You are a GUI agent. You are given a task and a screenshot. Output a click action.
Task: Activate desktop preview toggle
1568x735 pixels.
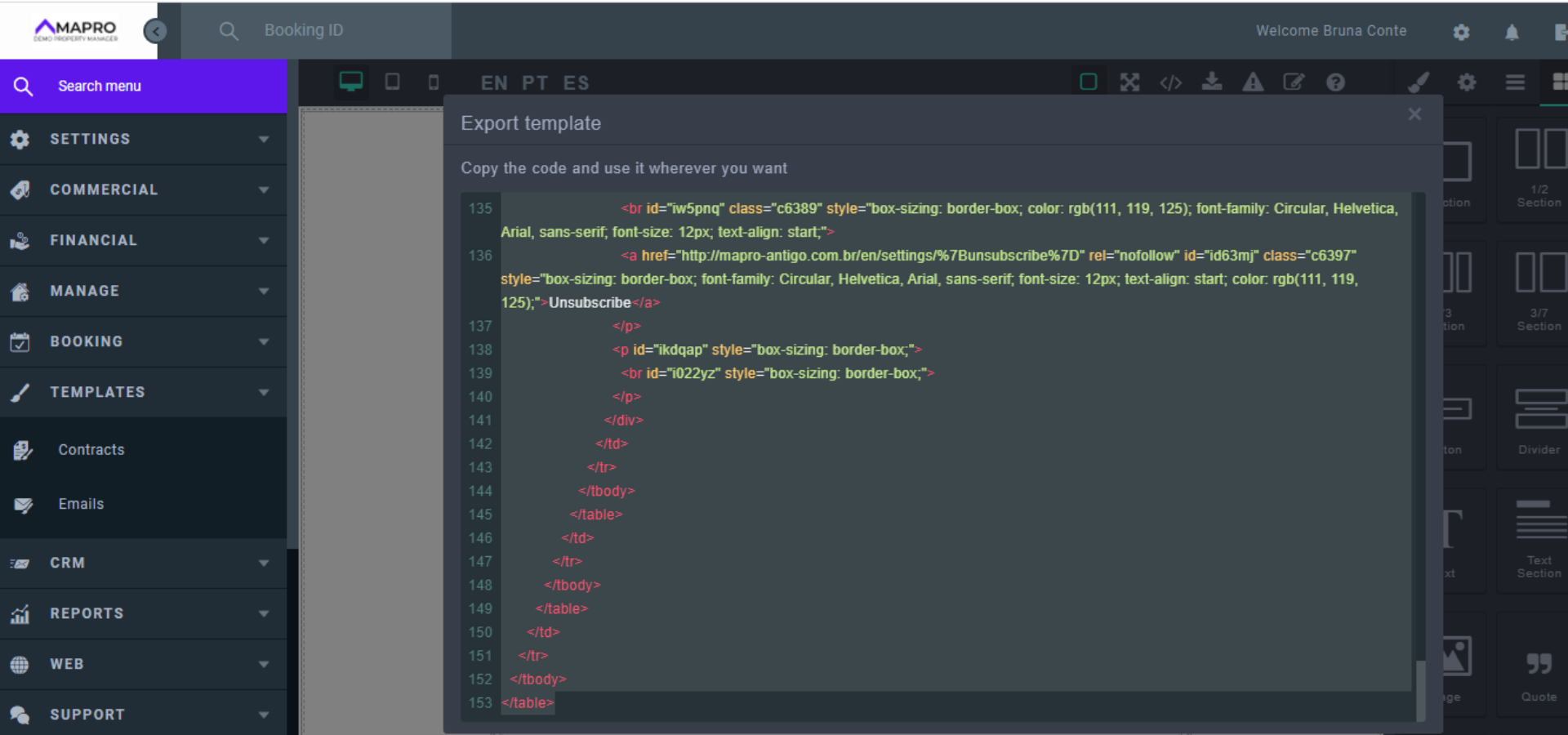351,82
